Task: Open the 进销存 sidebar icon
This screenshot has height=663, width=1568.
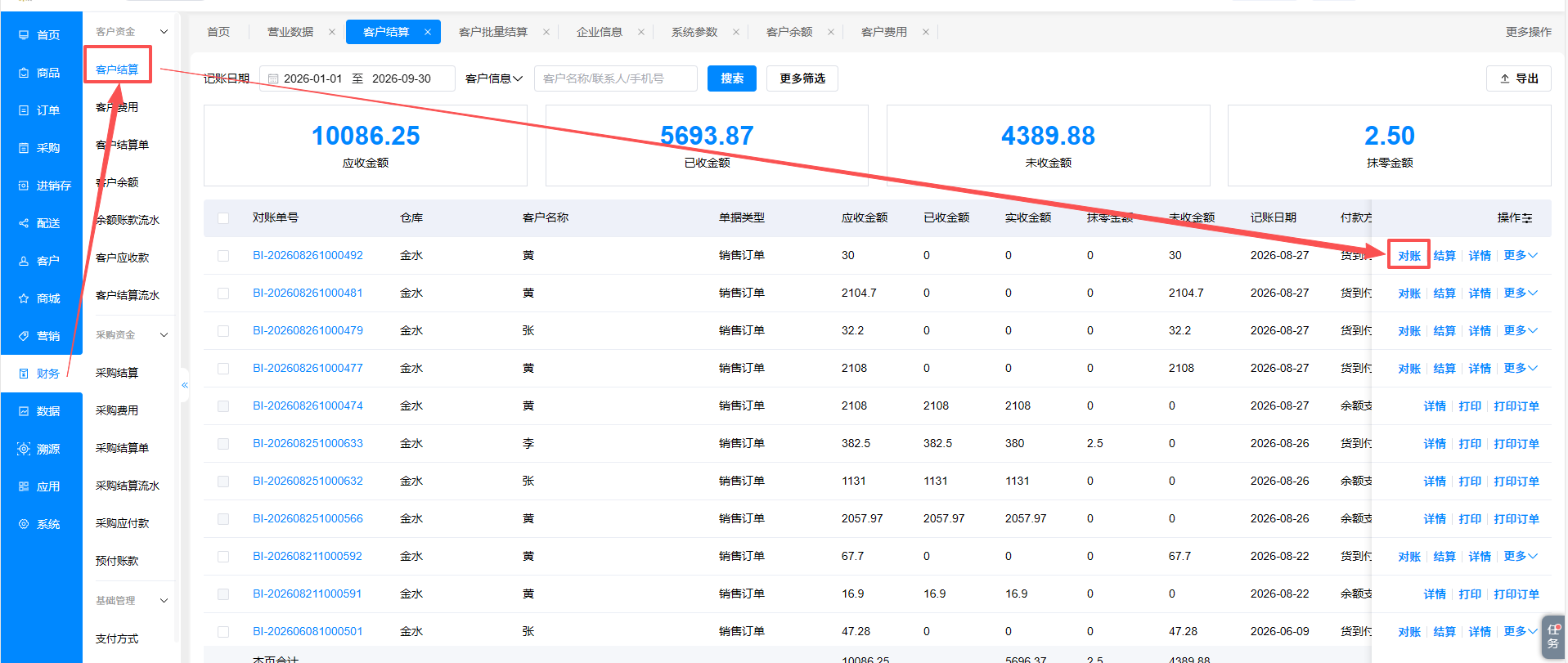Action: point(24,186)
